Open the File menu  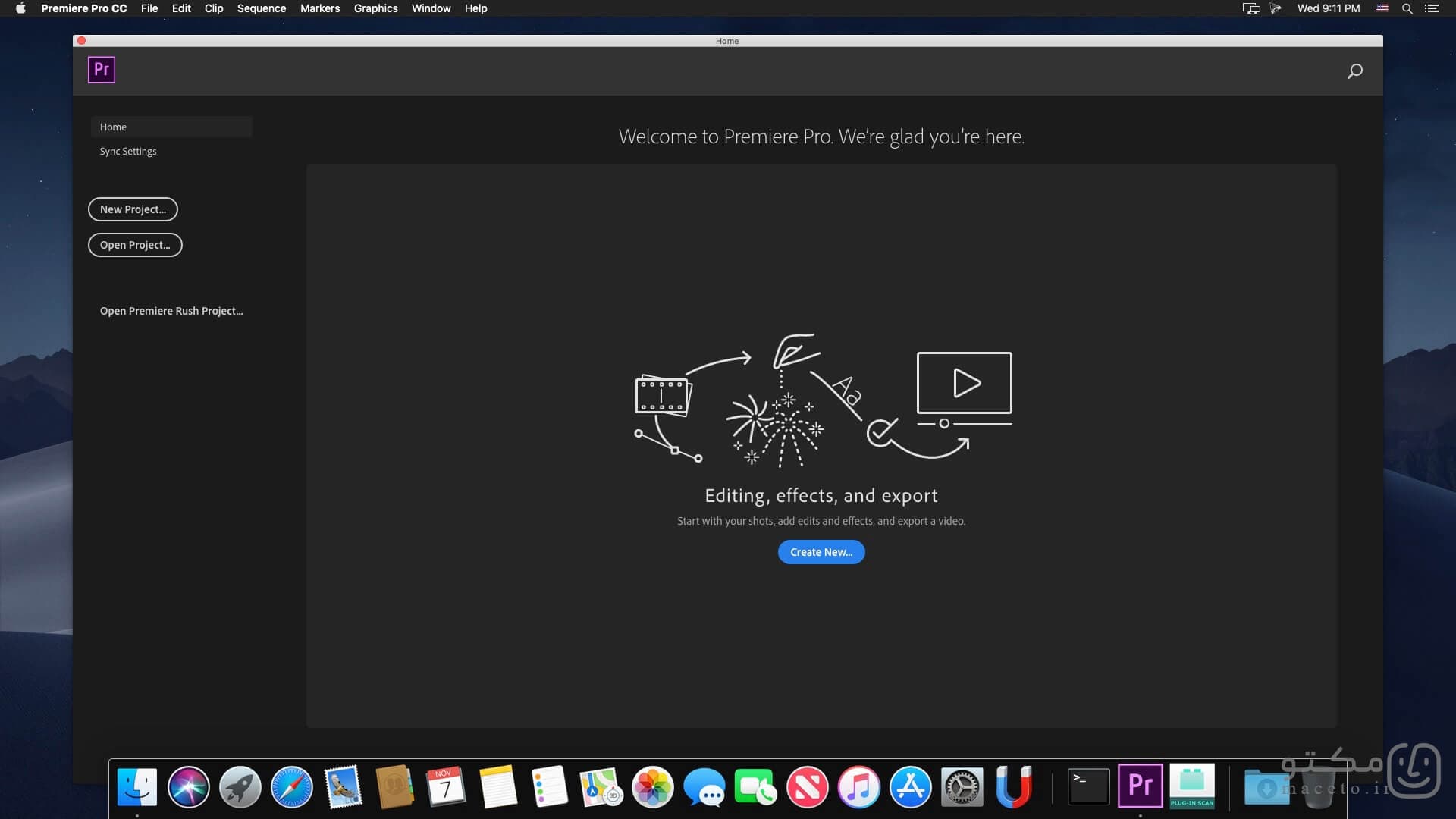149,8
